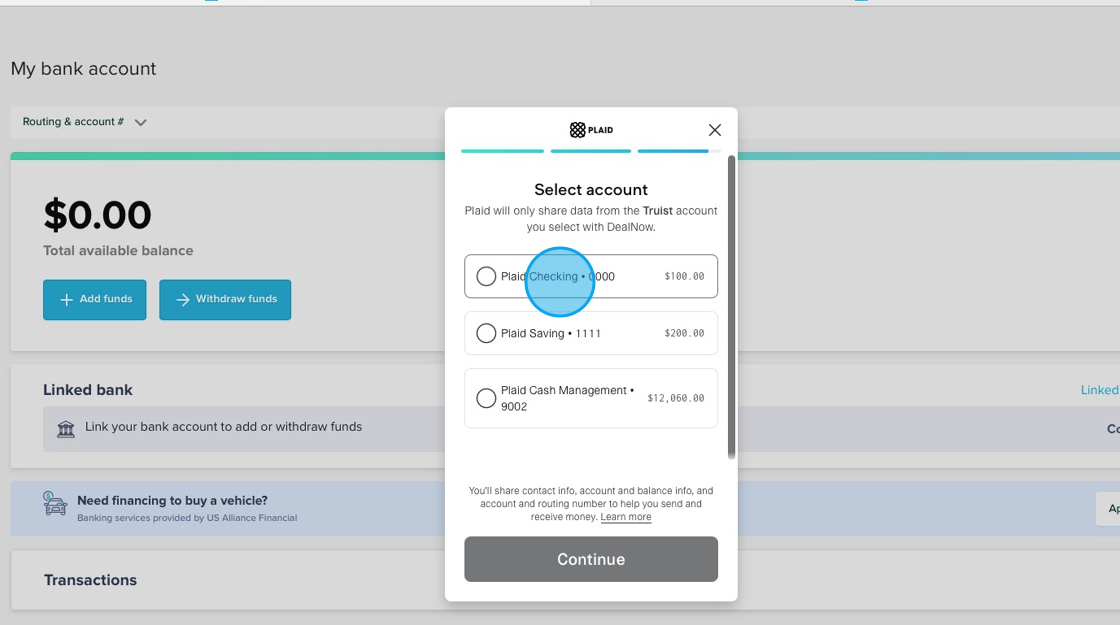The height and width of the screenshot is (625, 1120).
Task: Click the Need financing to buy a vehicle banner text
Action: point(172,501)
